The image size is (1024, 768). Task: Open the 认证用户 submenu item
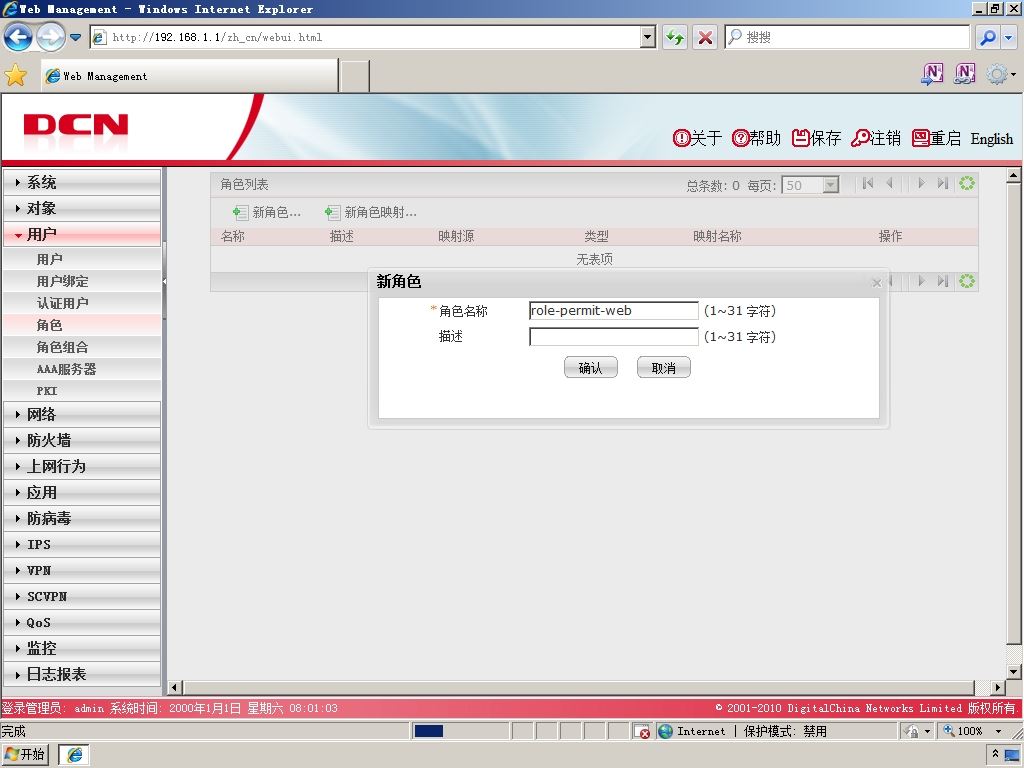82,303
